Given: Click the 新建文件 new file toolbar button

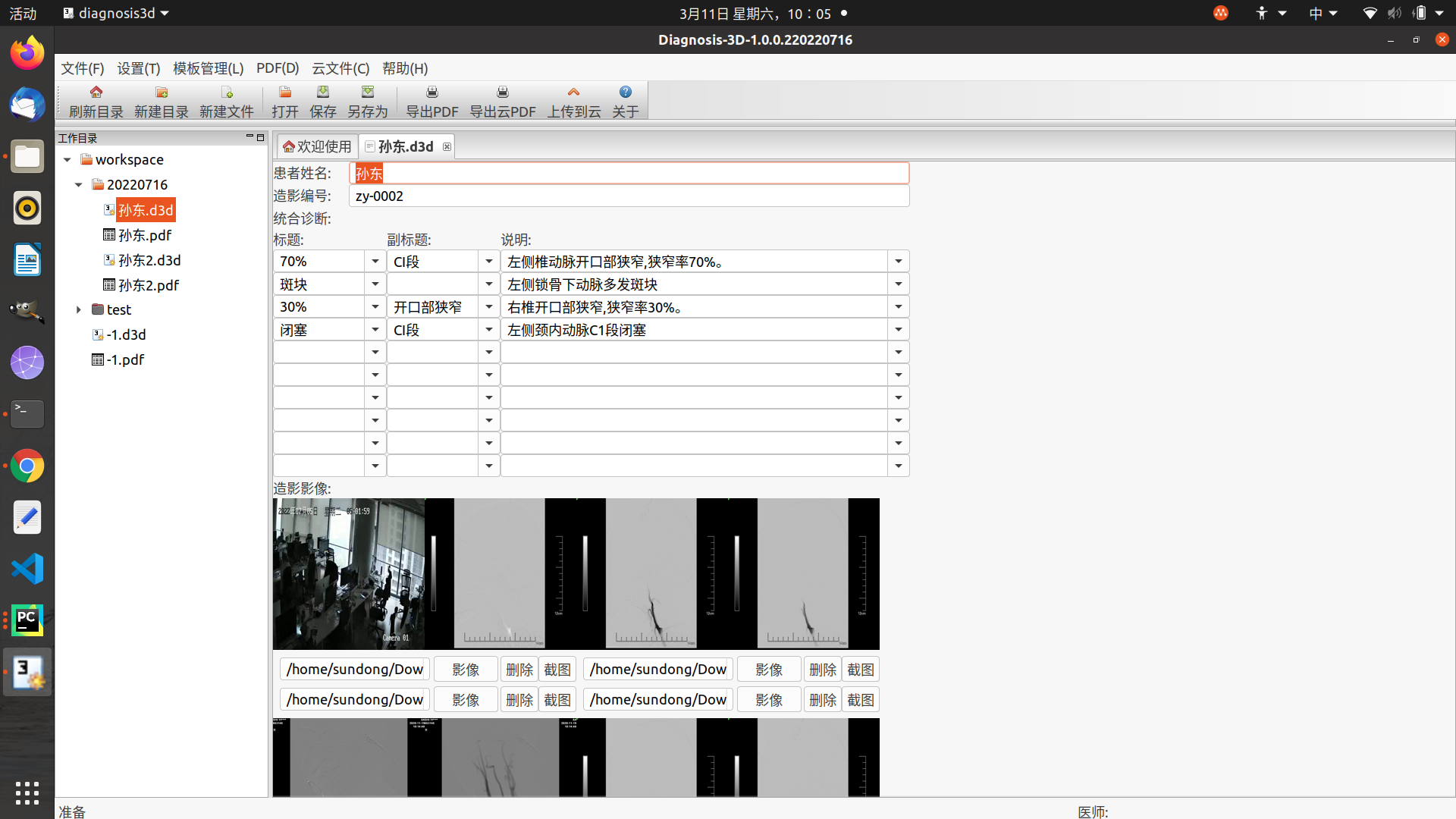Looking at the screenshot, I should pos(226,102).
